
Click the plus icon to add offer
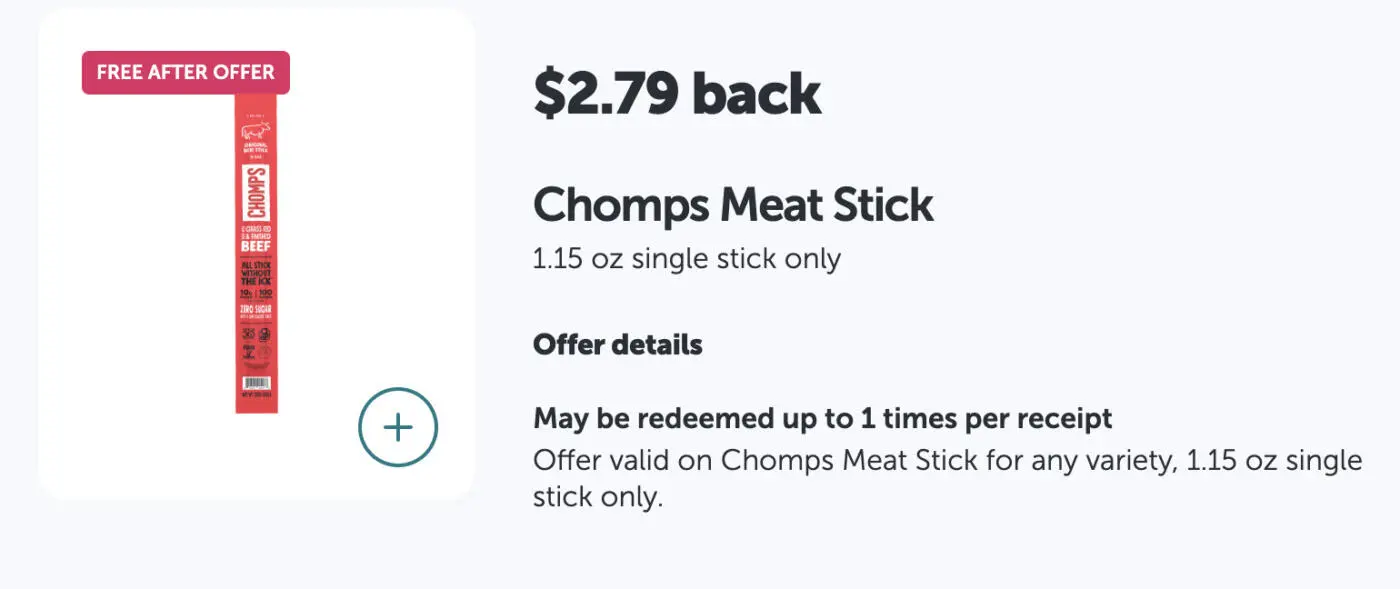tap(398, 427)
